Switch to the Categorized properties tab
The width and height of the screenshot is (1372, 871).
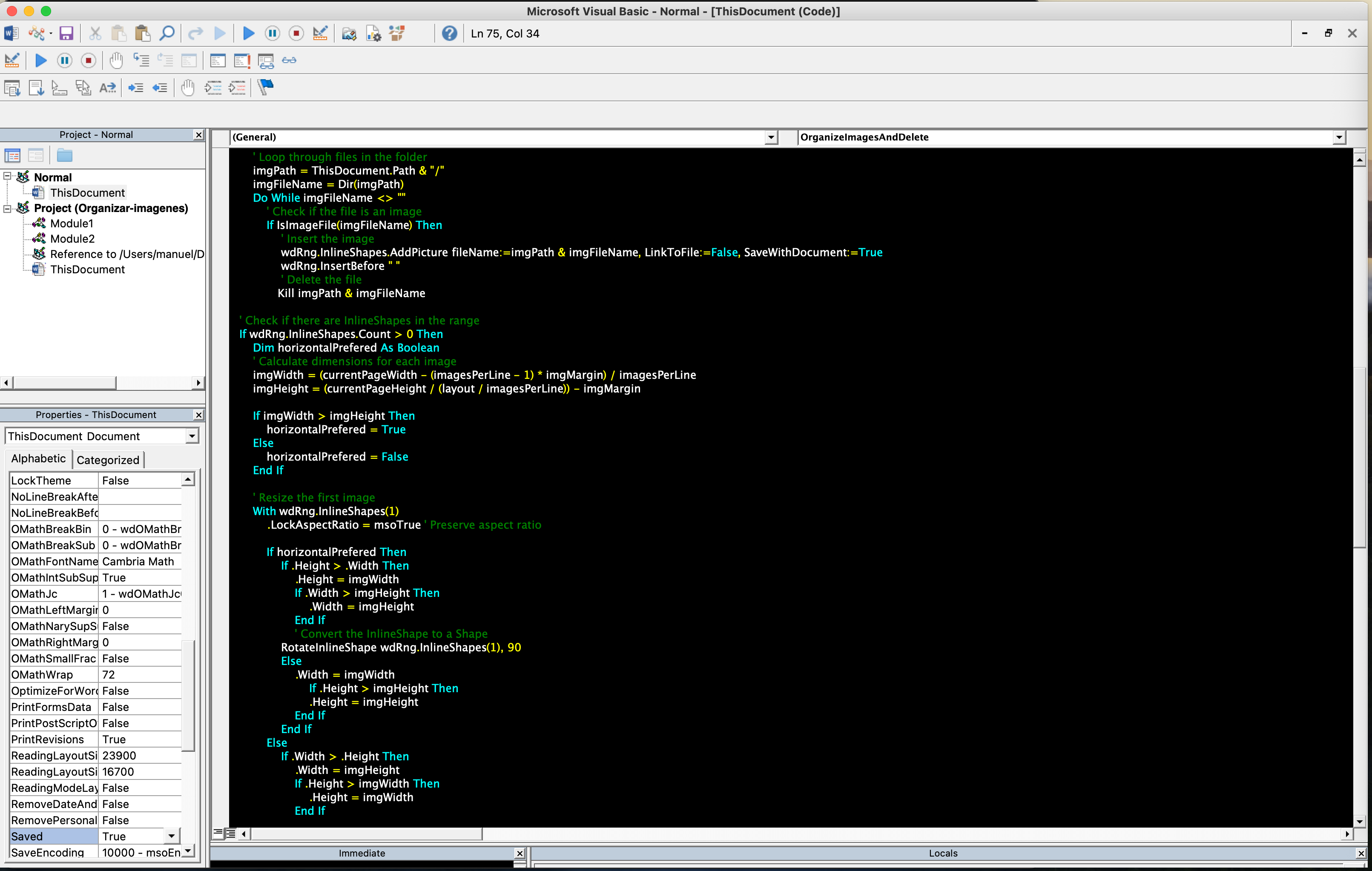tap(108, 460)
